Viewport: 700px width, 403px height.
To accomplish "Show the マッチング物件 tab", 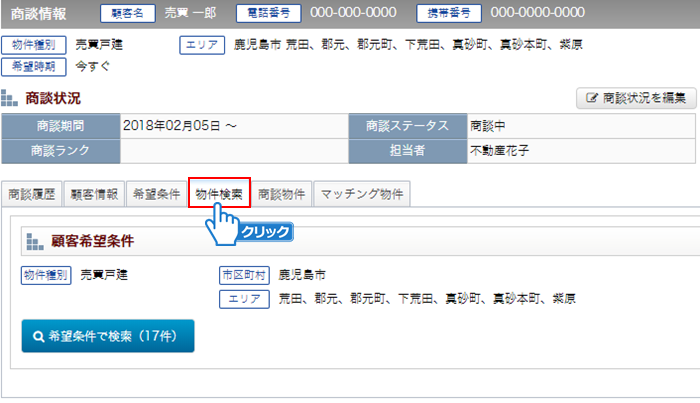I will coord(360,194).
